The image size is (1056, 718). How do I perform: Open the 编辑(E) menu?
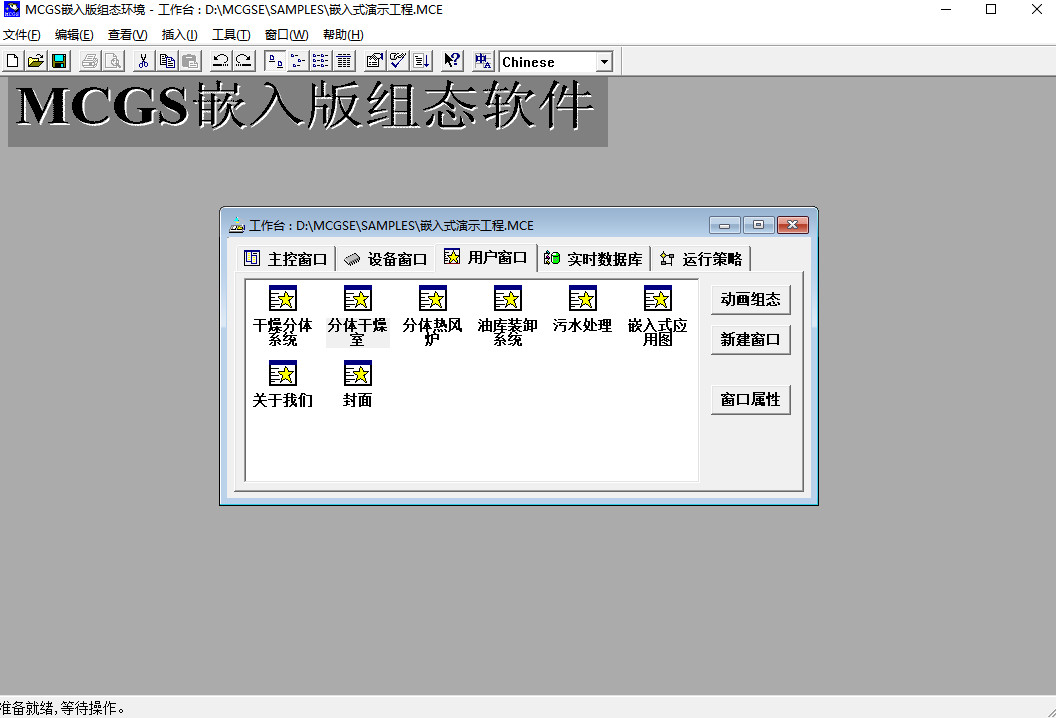coord(74,35)
